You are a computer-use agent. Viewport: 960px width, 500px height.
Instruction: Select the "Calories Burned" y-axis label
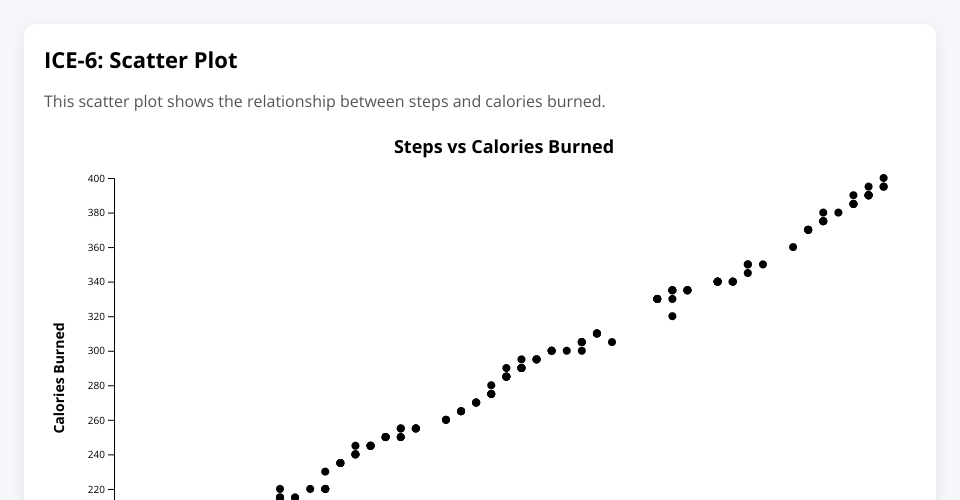59,377
